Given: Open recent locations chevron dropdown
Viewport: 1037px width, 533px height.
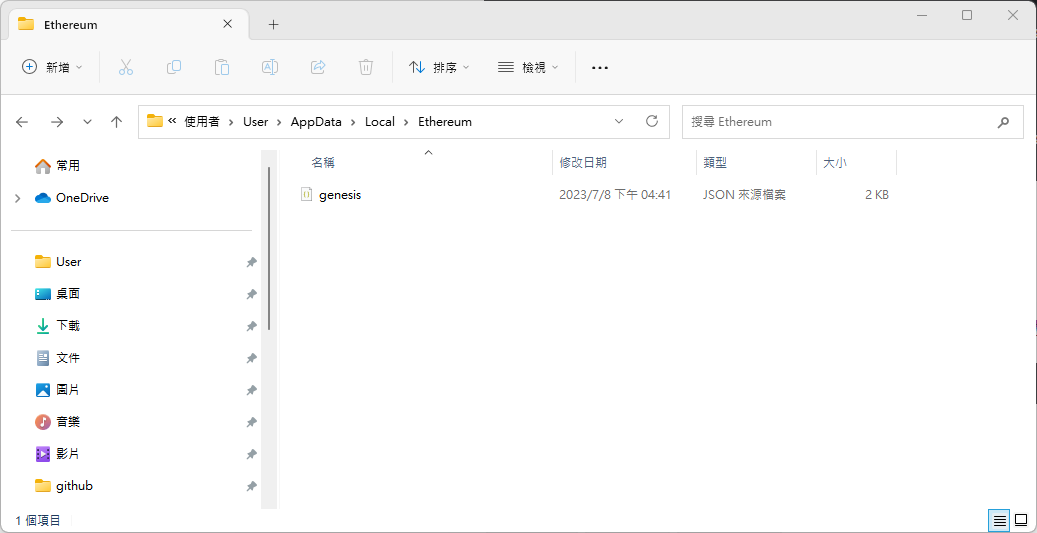Looking at the screenshot, I should [x=87, y=122].
